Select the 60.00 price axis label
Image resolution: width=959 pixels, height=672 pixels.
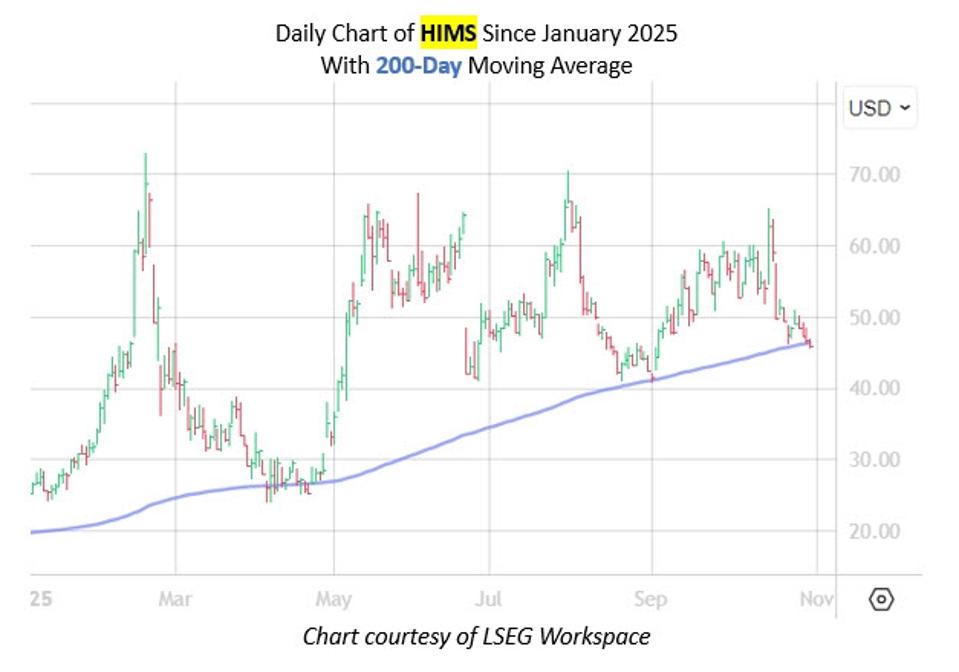click(873, 246)
